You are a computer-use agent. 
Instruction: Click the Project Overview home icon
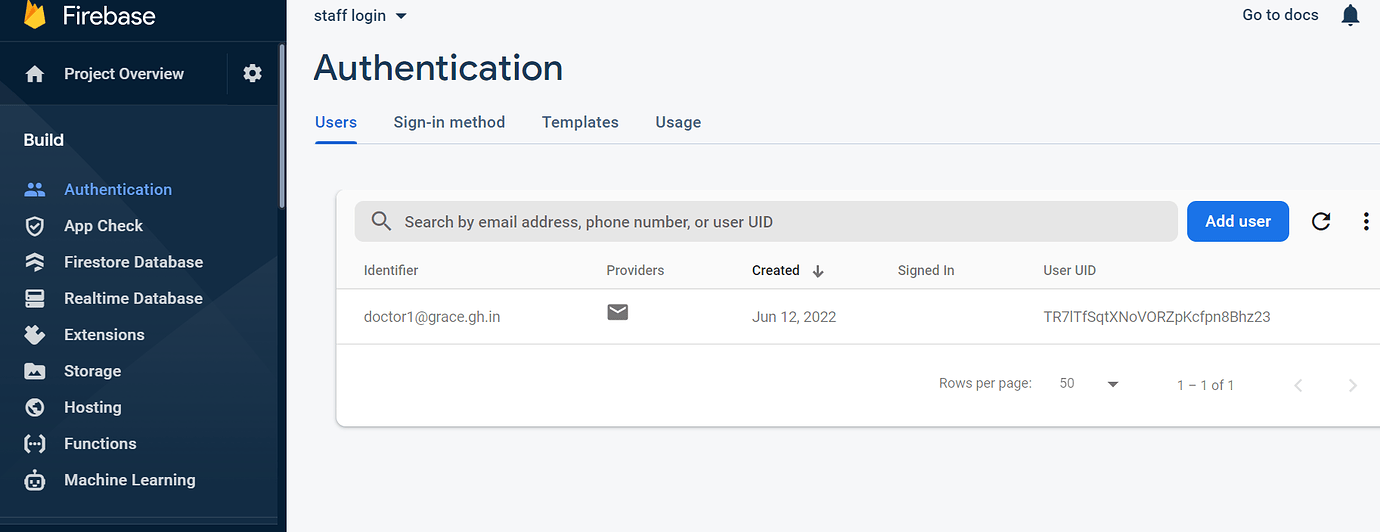[x=35, y=74]
